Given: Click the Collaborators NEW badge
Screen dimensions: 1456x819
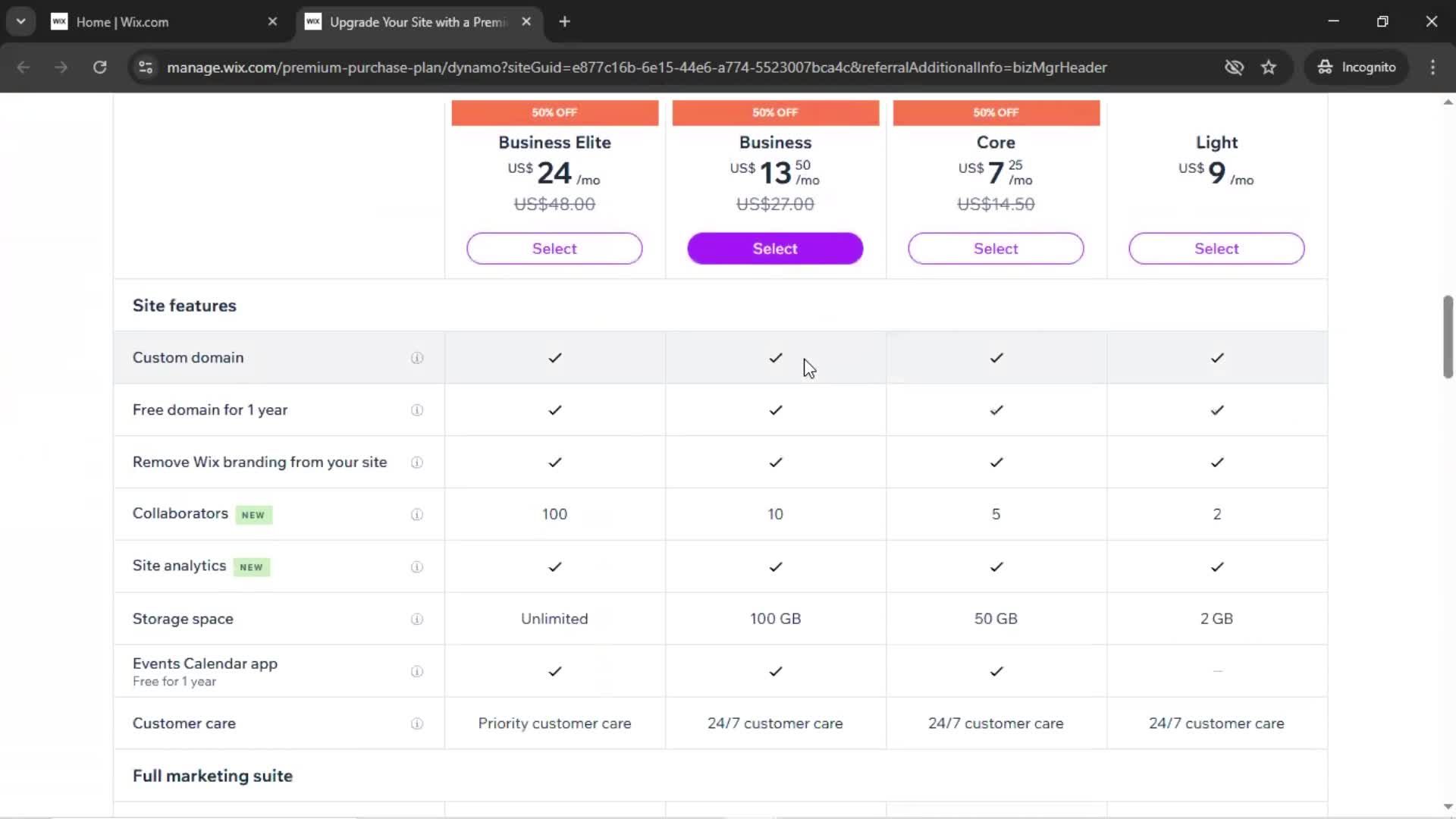Looking at the screenshot, I should coord(253,515).
